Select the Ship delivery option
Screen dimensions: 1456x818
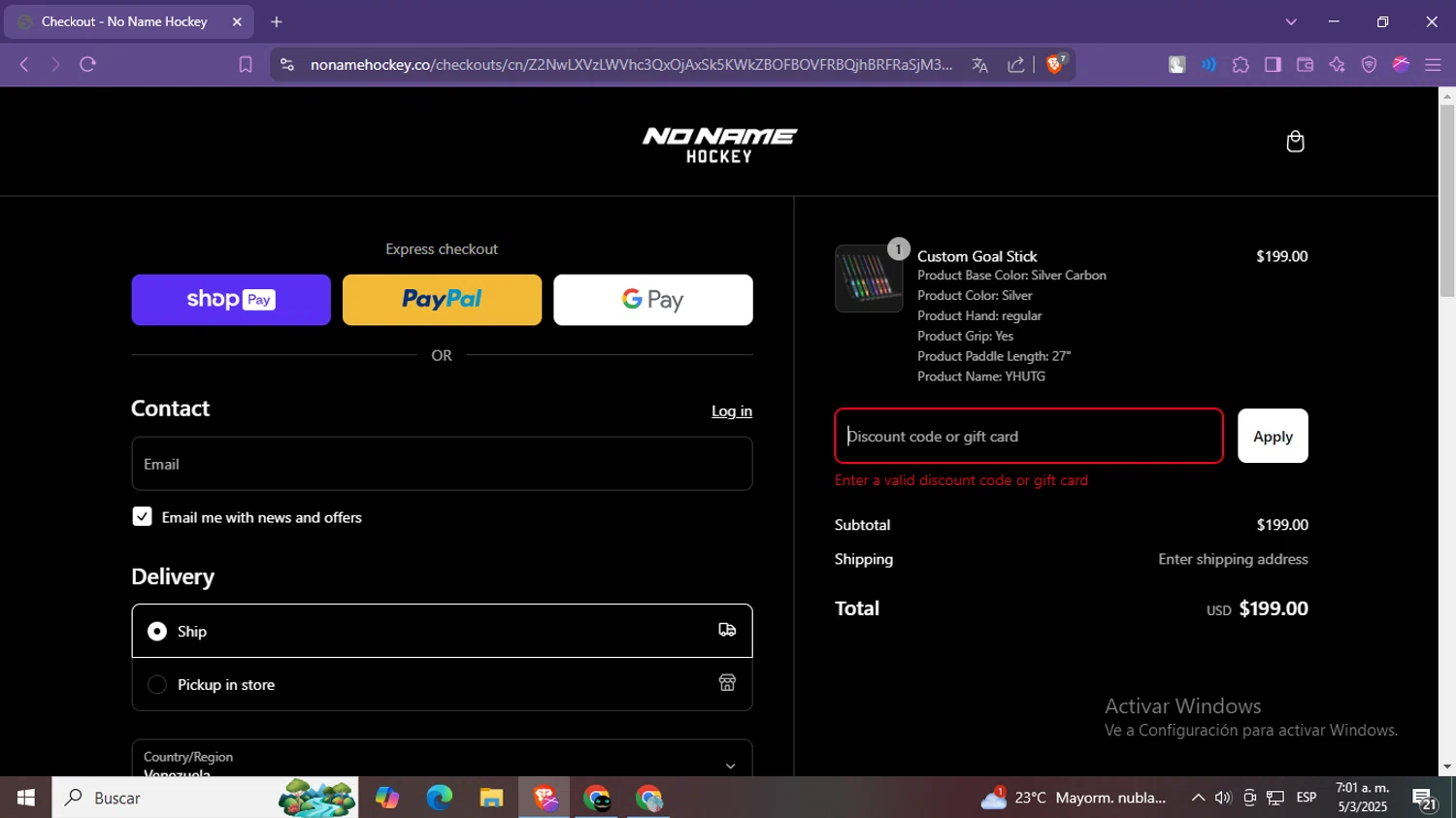click(442, 631)
